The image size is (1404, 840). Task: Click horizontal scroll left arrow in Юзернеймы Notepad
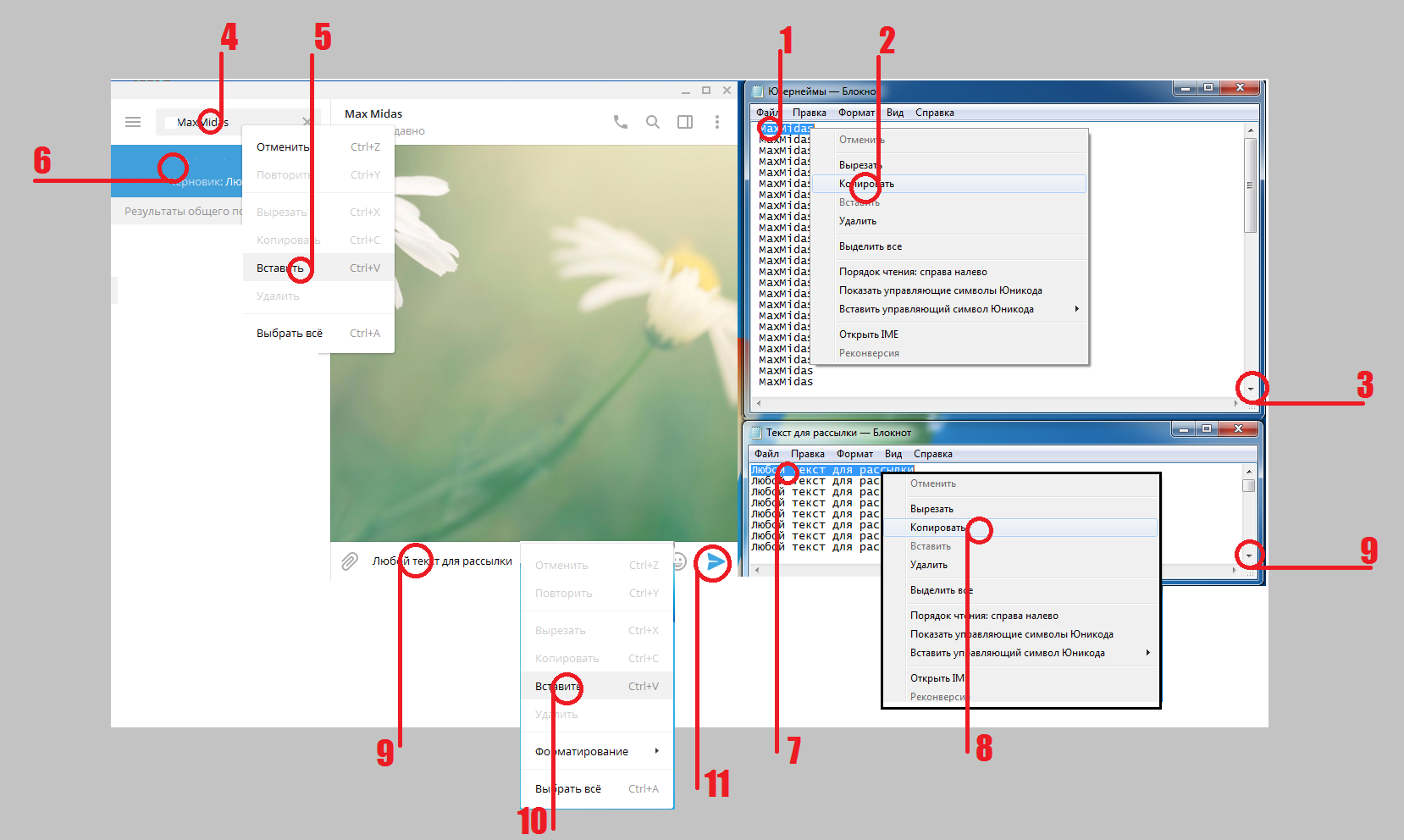[x=759, y=404]
